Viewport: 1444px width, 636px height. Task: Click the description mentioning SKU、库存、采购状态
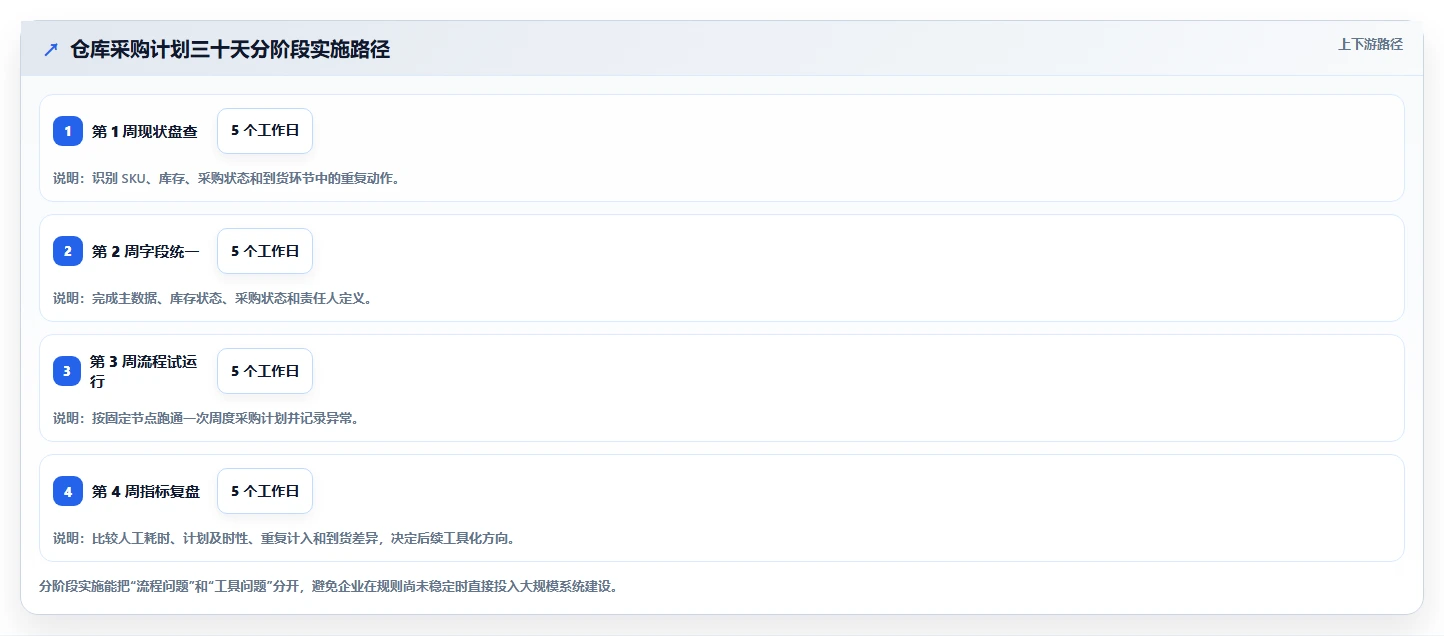tap(227, 178)
